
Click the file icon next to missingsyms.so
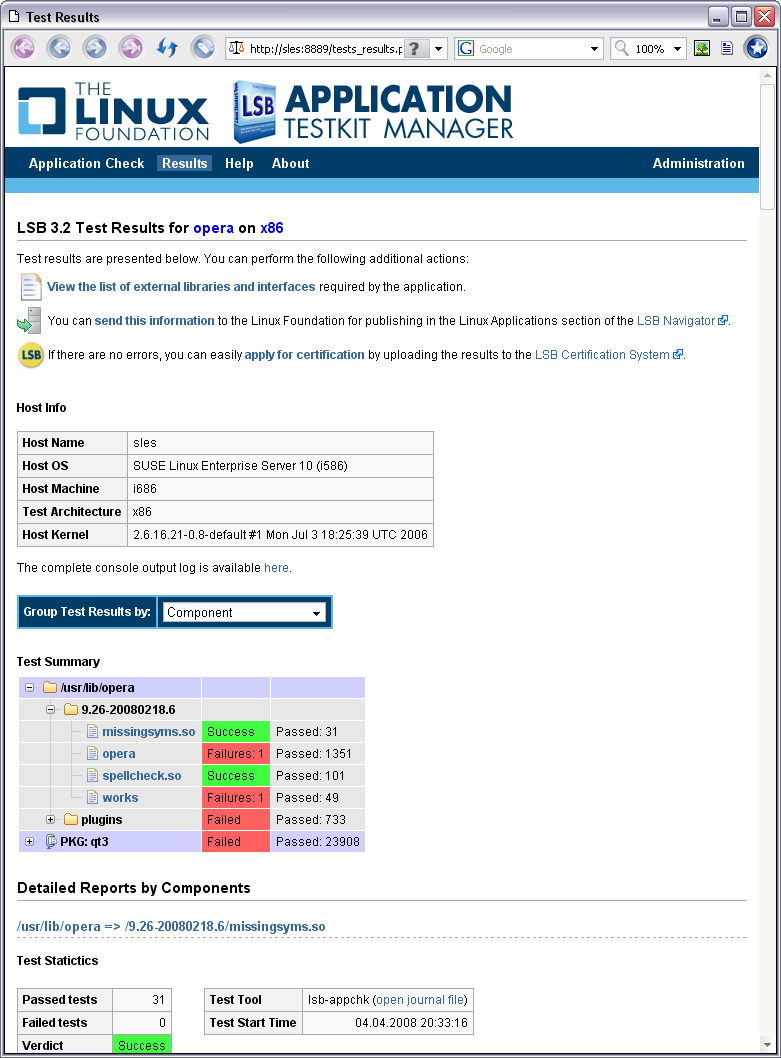click(x=92, y=732)
